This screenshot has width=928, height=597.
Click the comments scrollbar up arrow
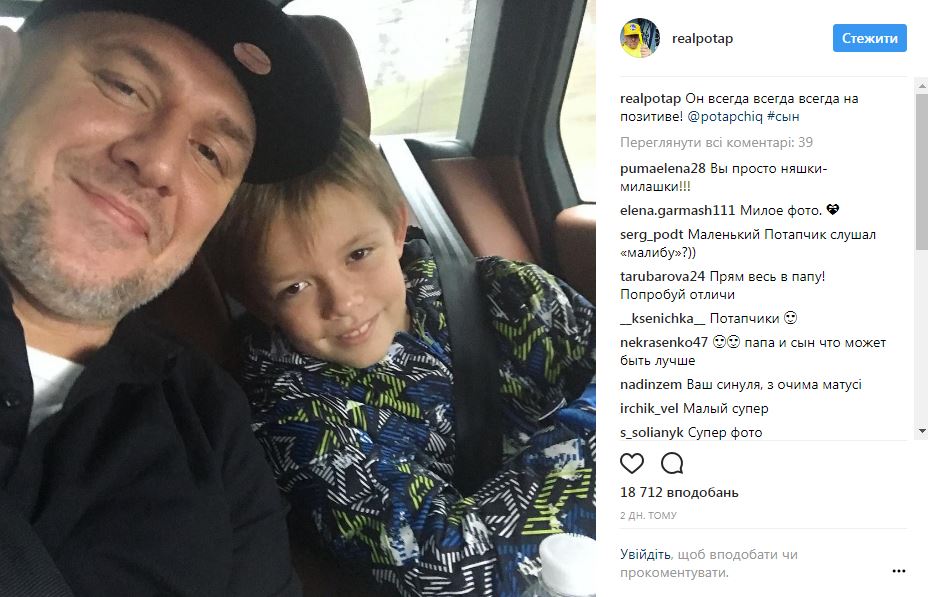[x=922, y=87]
